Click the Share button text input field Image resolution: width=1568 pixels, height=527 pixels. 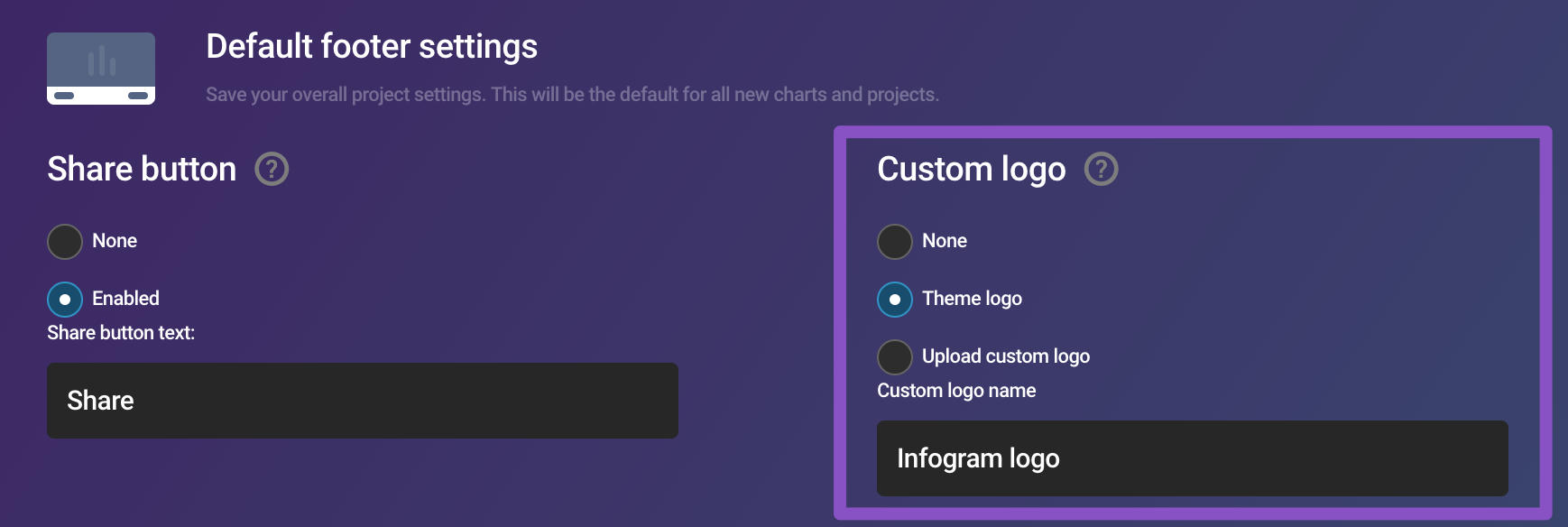coord(363,401)
